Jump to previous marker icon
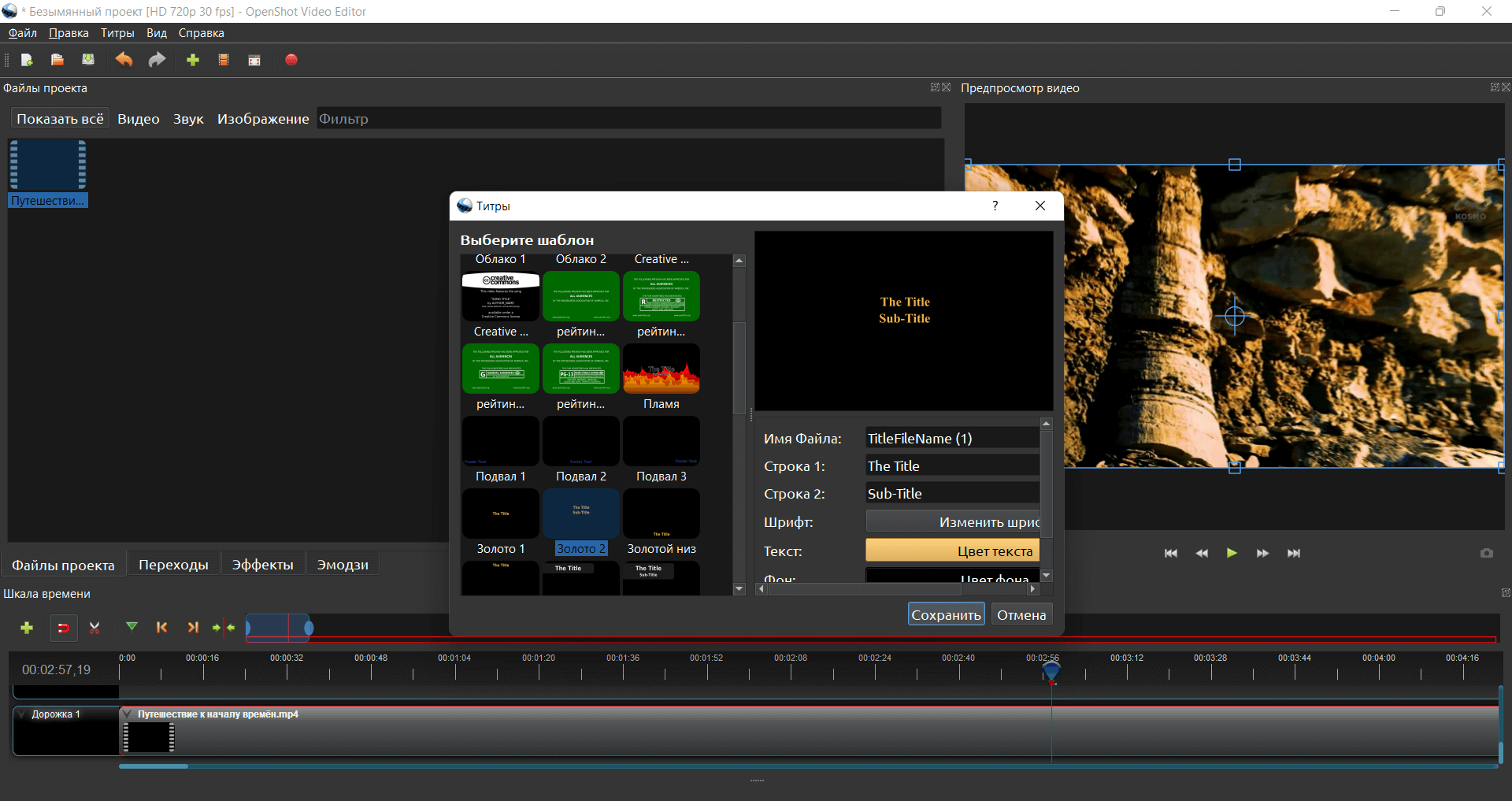This screenshot has height=801, width=1512. coord(161,628)
